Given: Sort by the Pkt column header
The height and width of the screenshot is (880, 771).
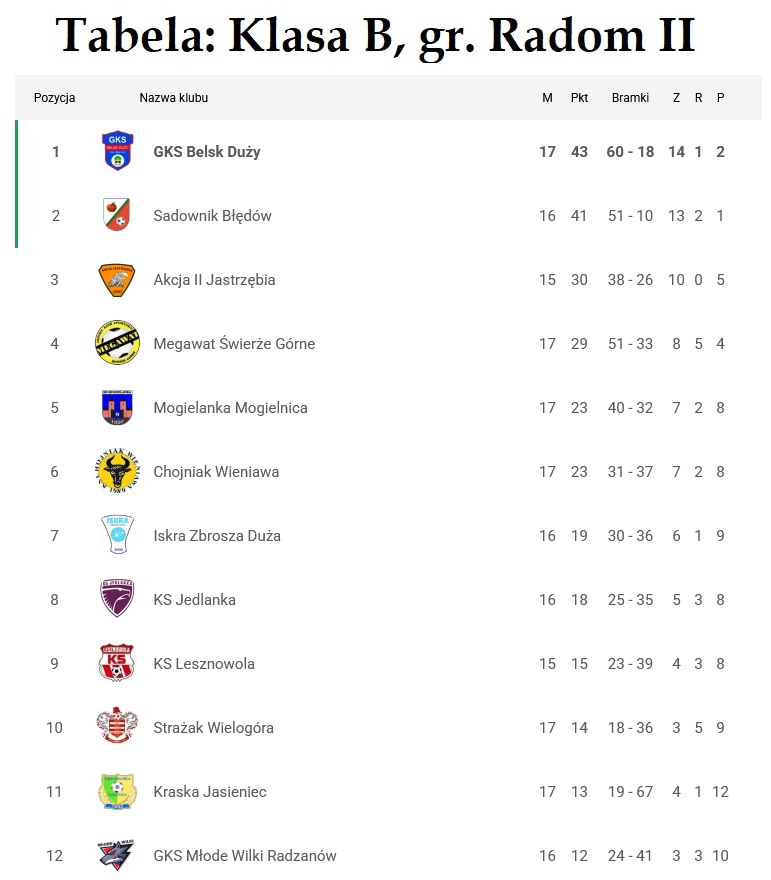Looking at the screenshot, I should click(579, 98).
